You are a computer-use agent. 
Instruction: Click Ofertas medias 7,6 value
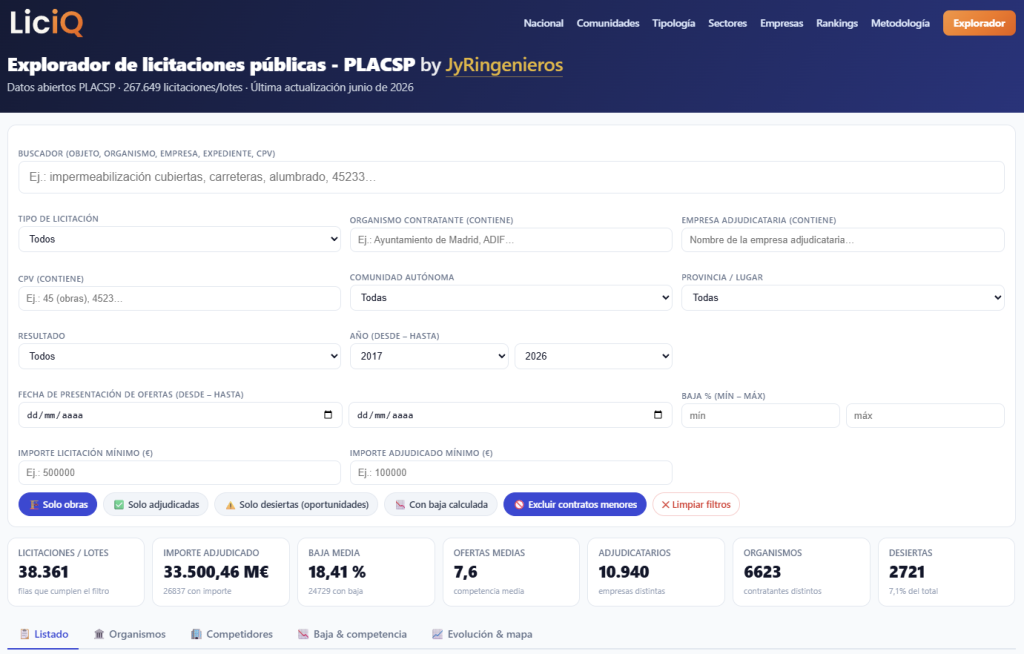[x=466, y=572]
